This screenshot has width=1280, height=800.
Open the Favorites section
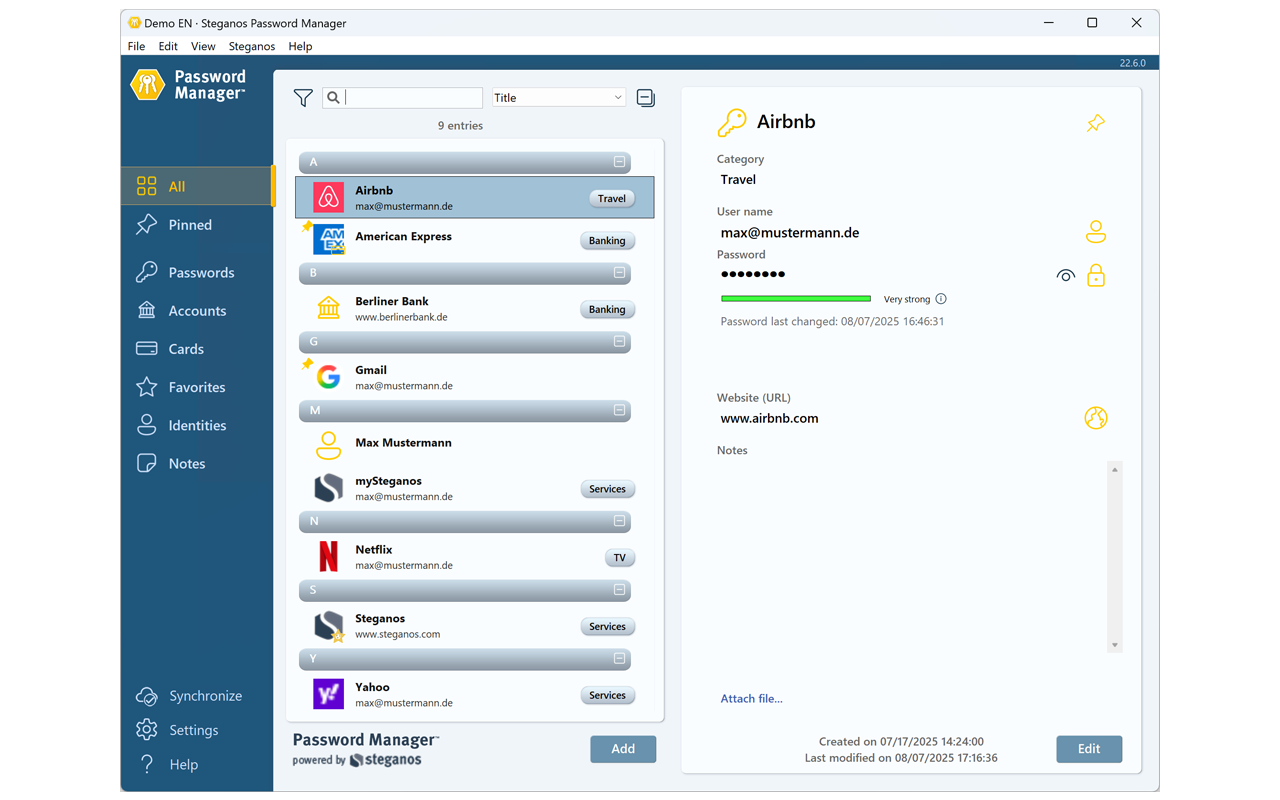(197, 387)
